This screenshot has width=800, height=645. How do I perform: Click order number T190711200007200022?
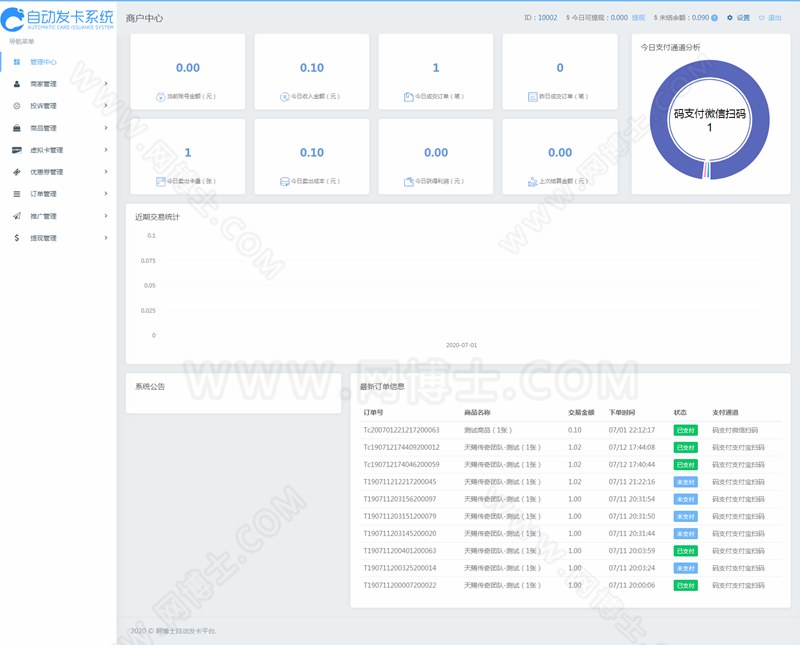400,585
